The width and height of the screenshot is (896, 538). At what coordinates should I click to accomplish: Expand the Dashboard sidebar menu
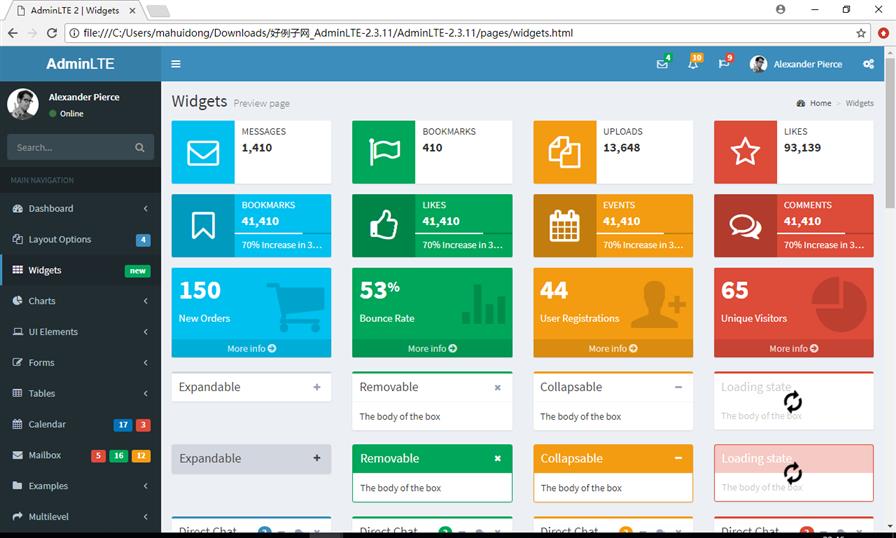tap(80, 209)
